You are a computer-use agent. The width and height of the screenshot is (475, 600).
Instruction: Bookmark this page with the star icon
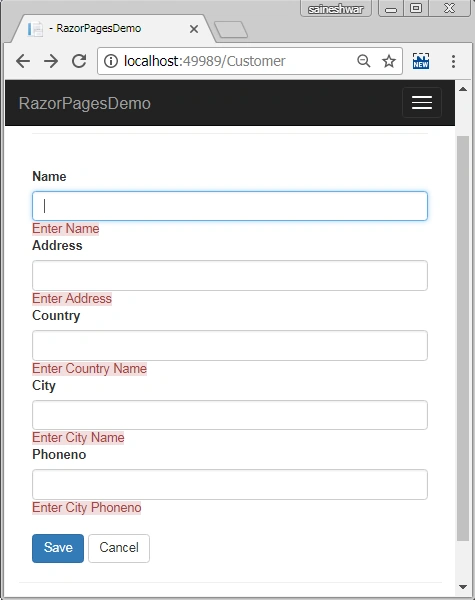[389, 61]
